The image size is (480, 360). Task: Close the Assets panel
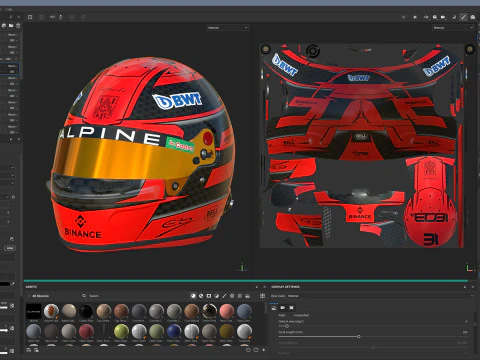pyautogui.click(x=264, y=287)
